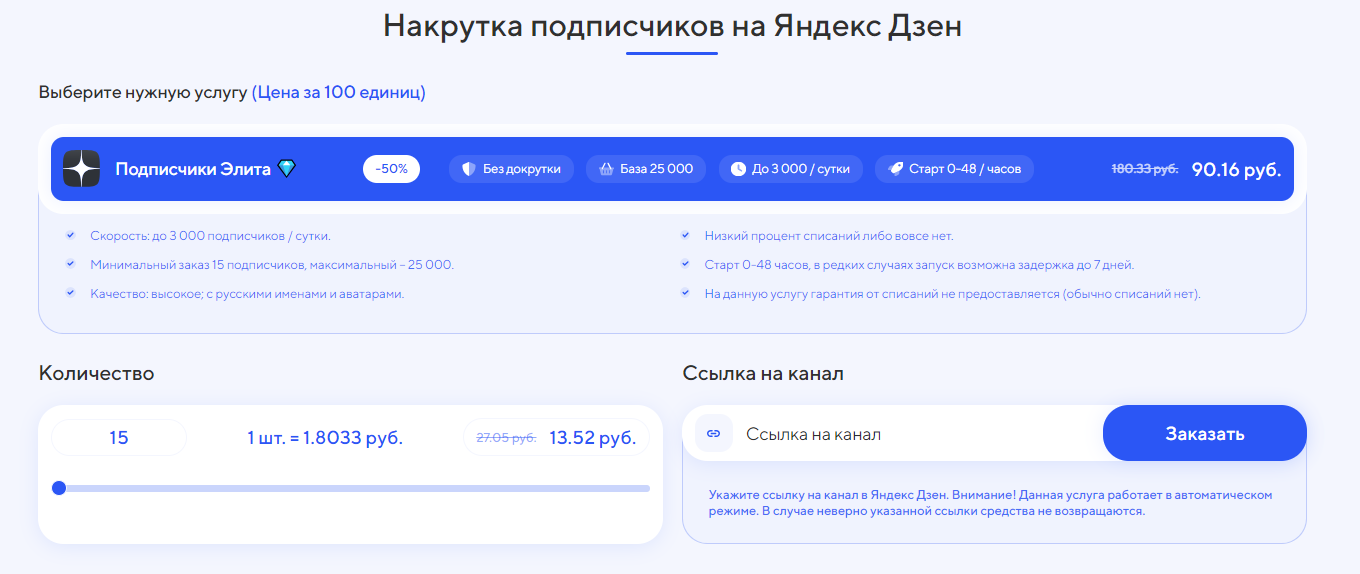Viewport: 1360px width, 574px height.
Task: Click the crossed-out total 27.05 руб.
Action: tap(506, 438)
